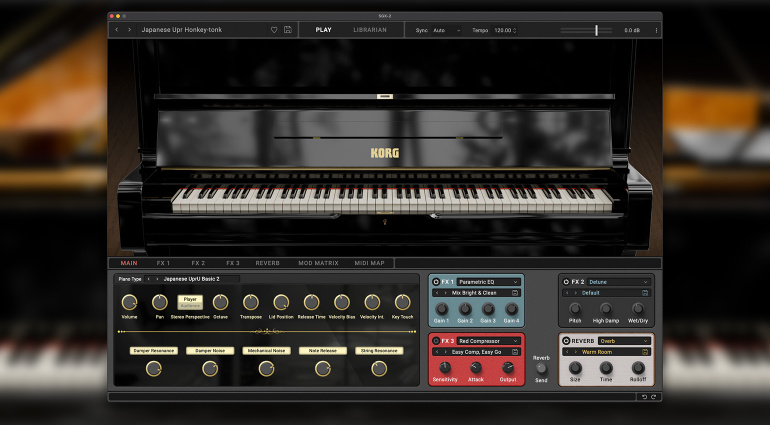Click the save preset disk icon
The width and height of the screenshot is (770, 425).
[288, 30]
